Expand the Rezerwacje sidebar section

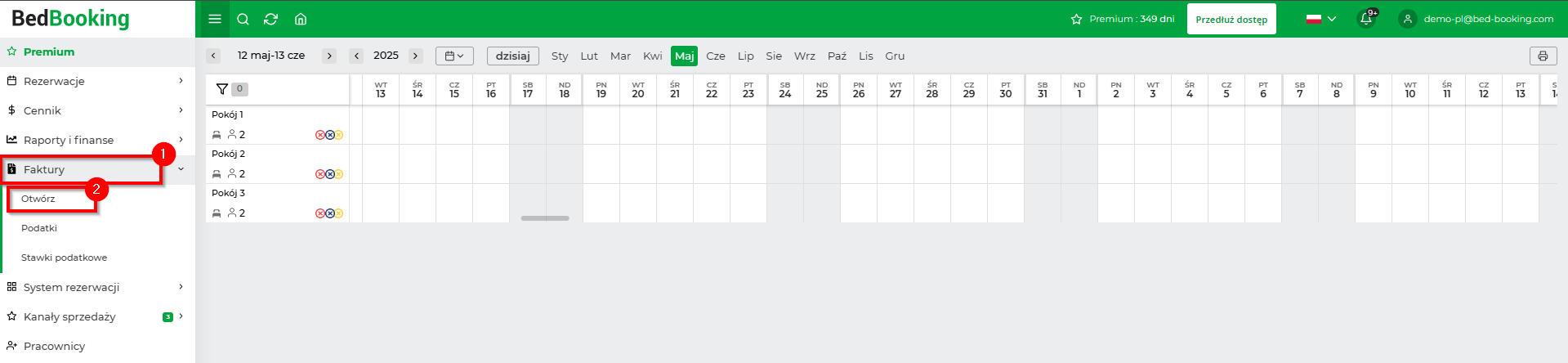point(97,81)
